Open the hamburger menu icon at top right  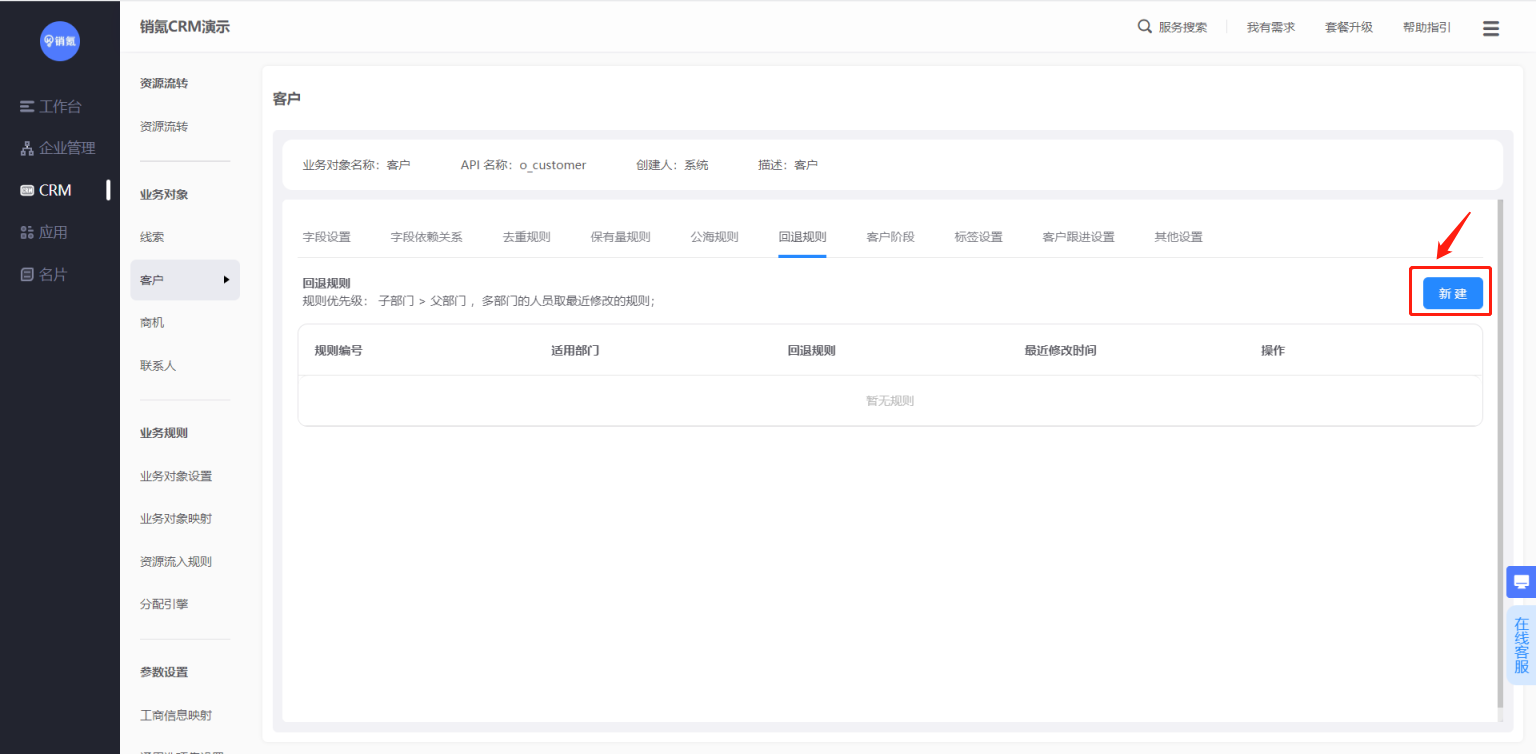point(1491,29)
